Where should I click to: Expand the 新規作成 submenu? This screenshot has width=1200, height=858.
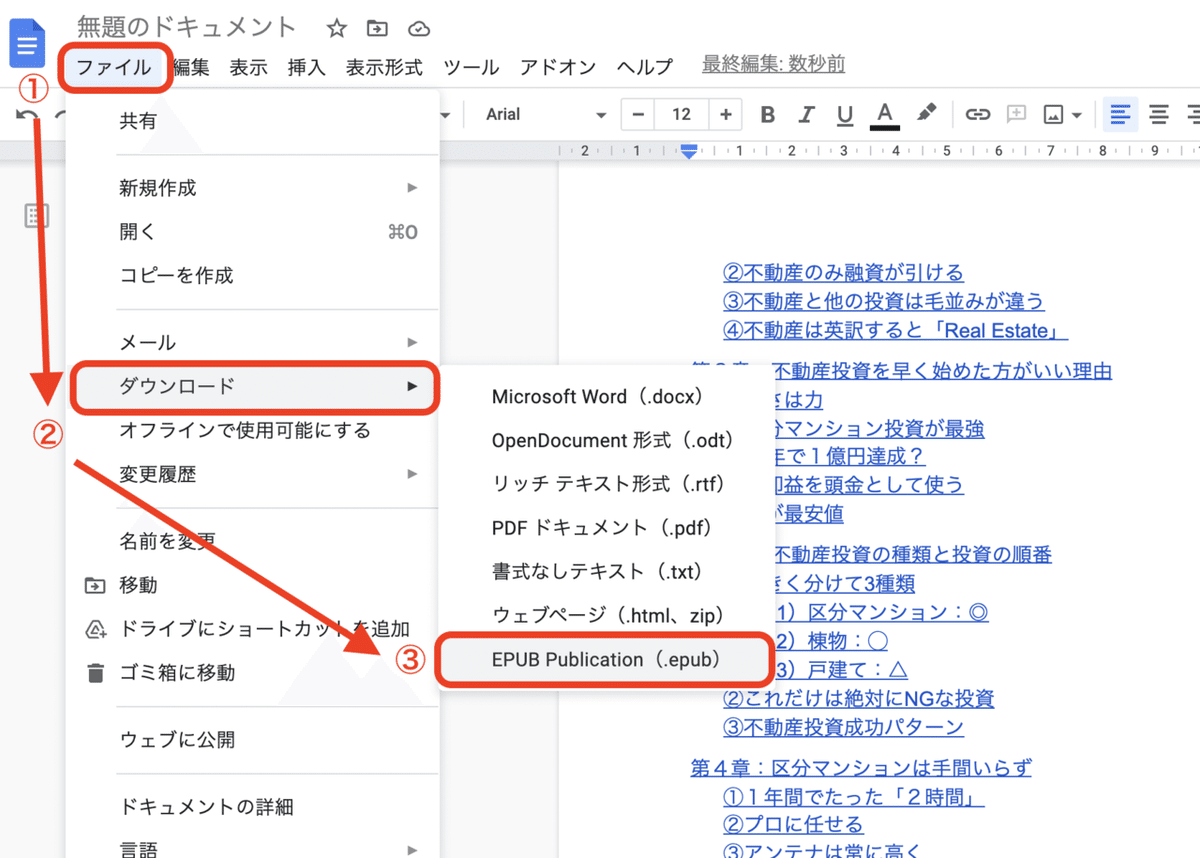(252, 188)
